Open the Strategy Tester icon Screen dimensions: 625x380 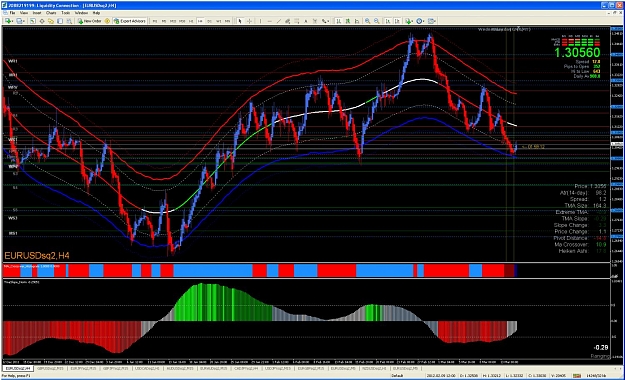pyautogui.click(x=69, y=21)
